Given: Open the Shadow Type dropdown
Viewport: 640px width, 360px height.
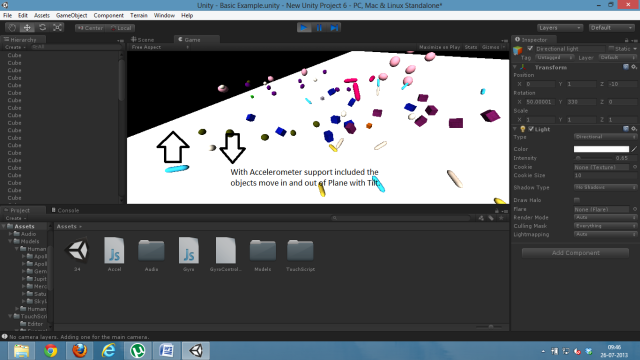Looking at the screenshot, I should [x=605, y=187].
